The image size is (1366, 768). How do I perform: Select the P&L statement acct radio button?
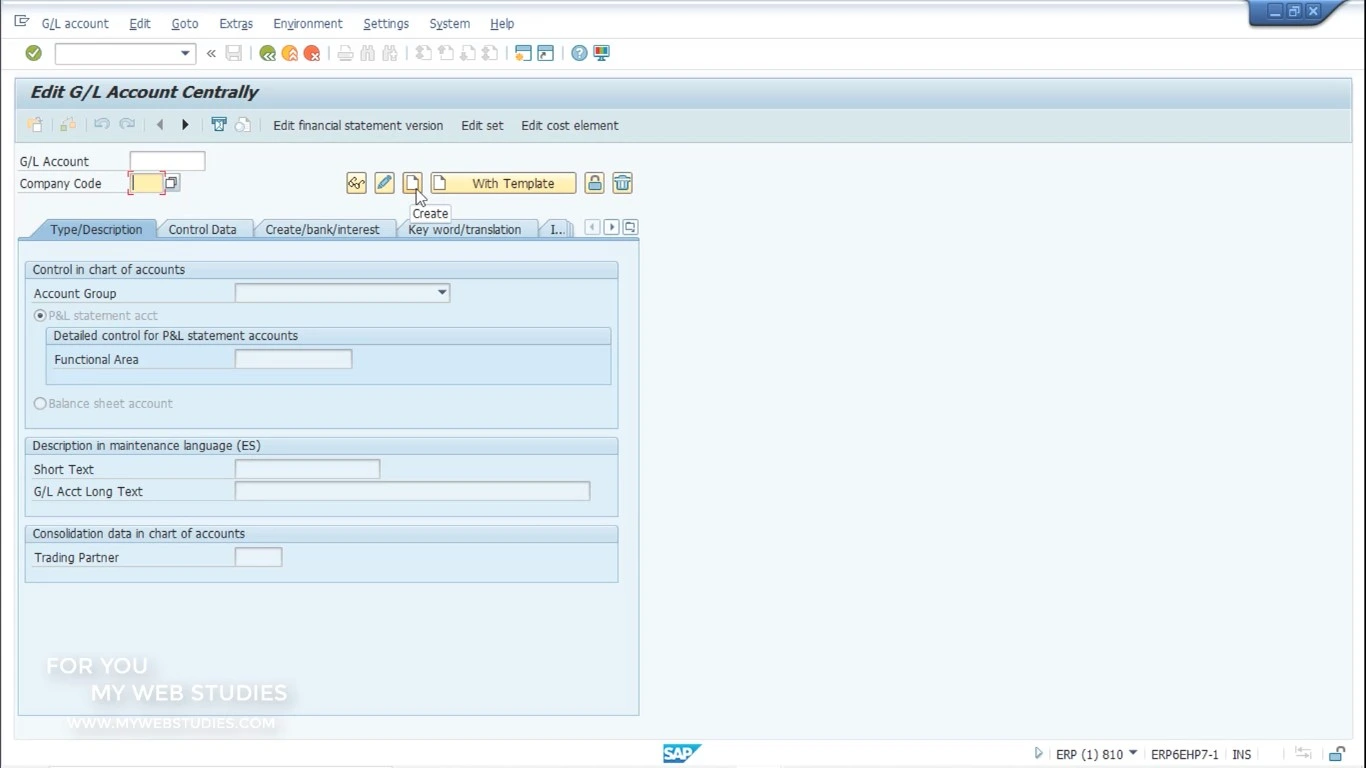click(x=40, y=316)
